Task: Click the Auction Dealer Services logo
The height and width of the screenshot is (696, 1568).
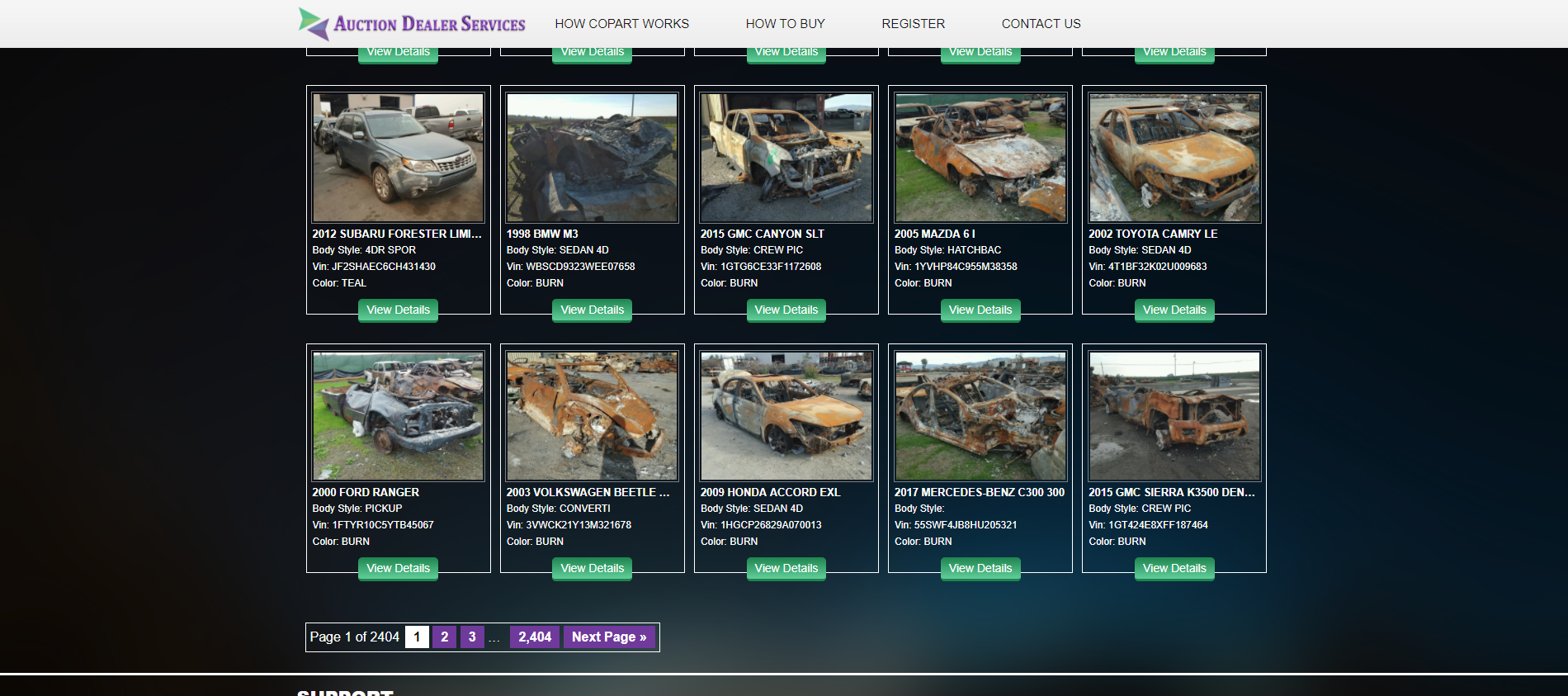Action: pos(412,24)
